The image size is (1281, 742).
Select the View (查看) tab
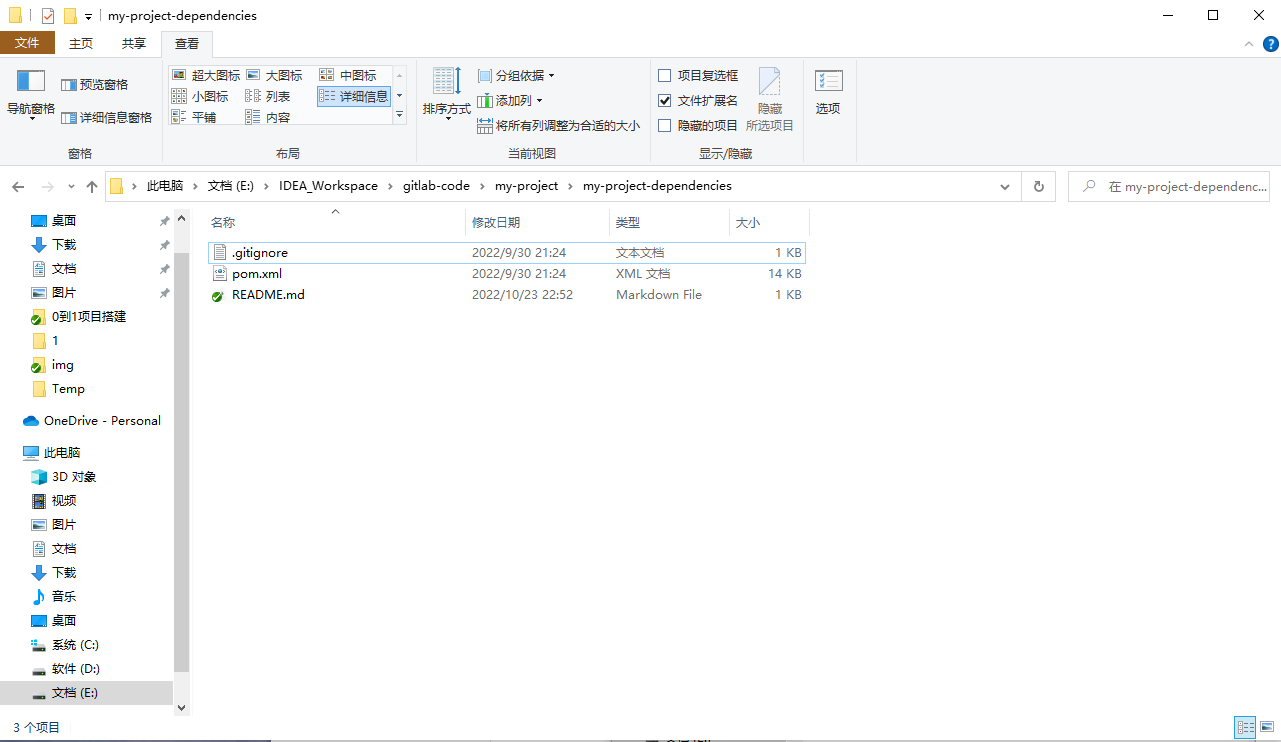pos(187,43)
